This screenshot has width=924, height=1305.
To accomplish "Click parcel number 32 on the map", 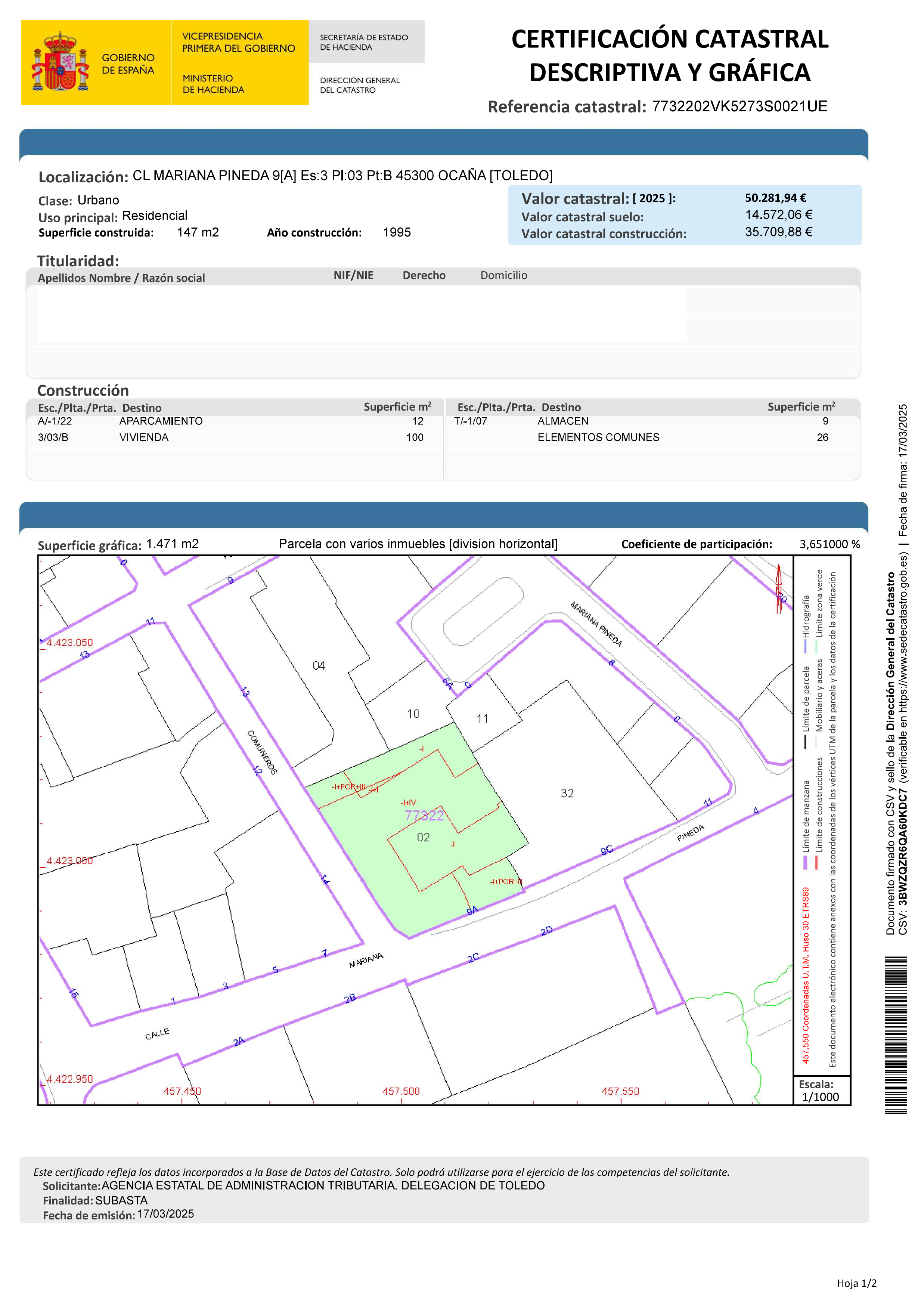I will [x=567, y=793].
